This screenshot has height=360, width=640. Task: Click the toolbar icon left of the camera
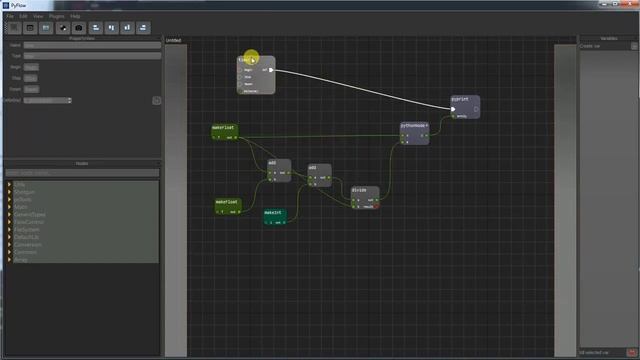tap(63, 28)
